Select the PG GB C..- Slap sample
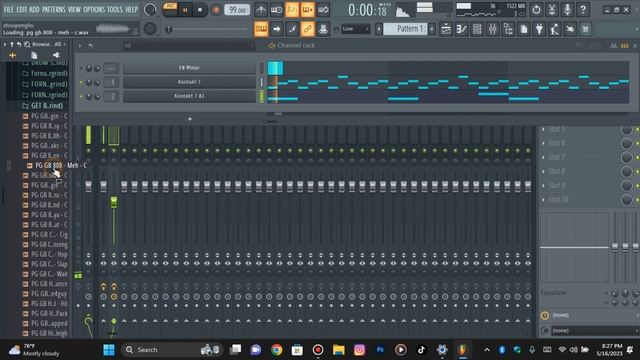 coord(45,264)
